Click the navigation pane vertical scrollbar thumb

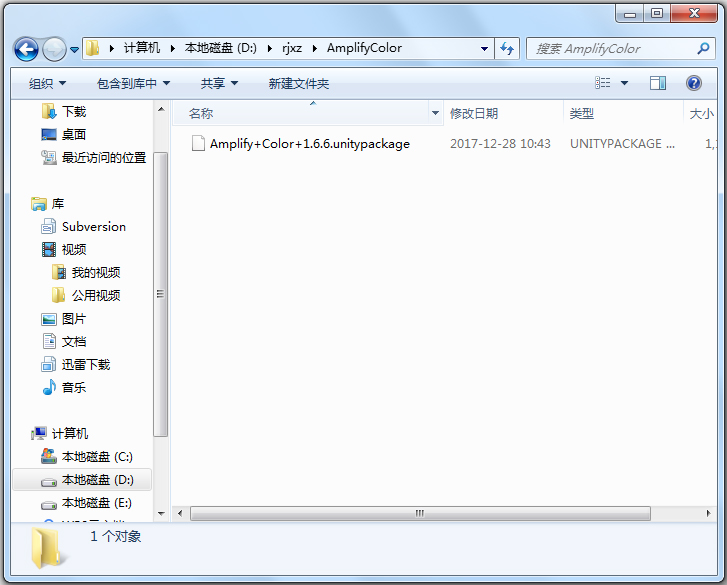point(161,294)
